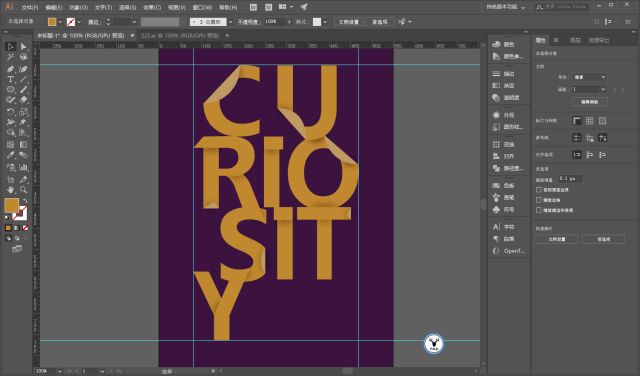This screenshot has height=376, width=640.
Task: Check the third checkbox for scaling strokes and effects
Action: (539, 210)
